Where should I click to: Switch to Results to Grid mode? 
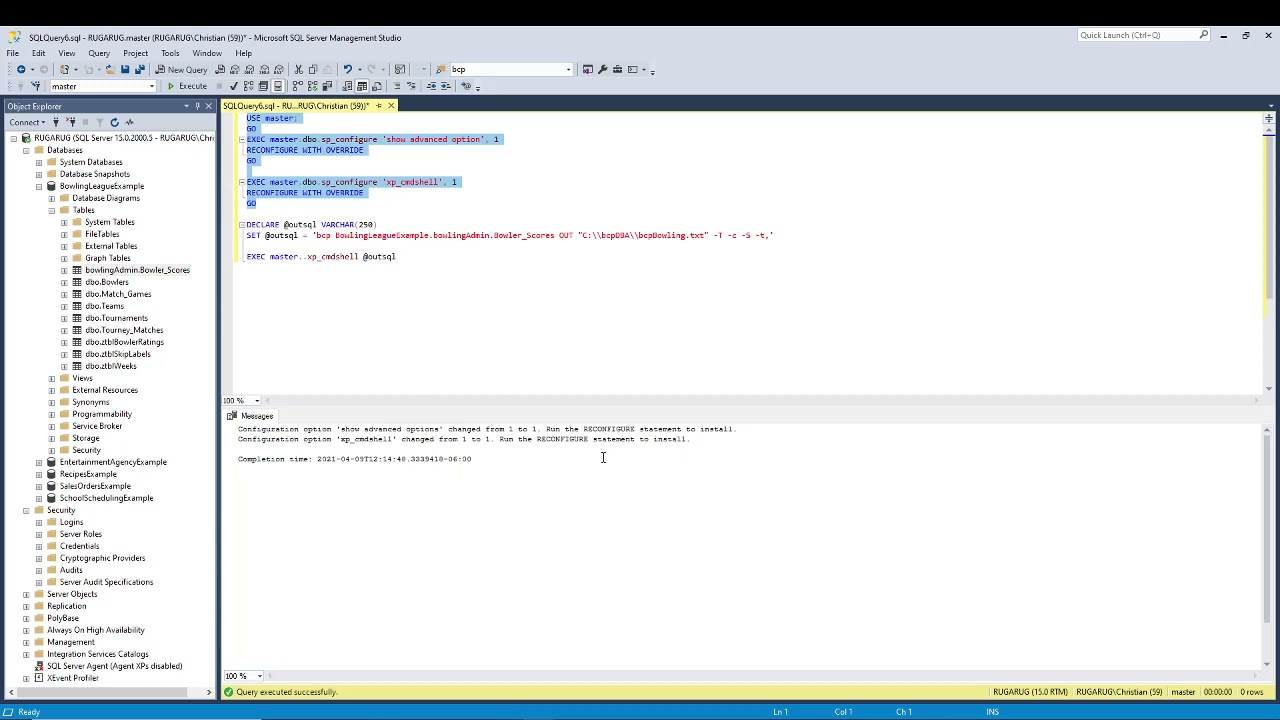point(362,86)
